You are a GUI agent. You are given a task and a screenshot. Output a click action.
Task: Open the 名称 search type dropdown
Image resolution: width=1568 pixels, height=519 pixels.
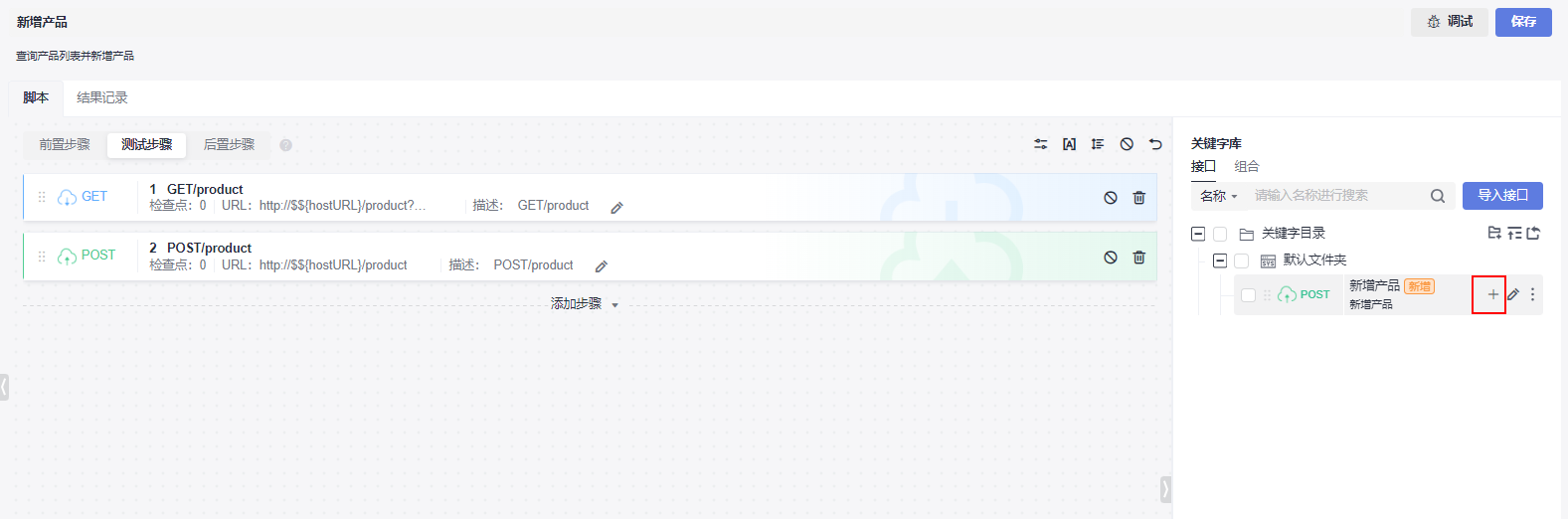[x=1219, y=196]
